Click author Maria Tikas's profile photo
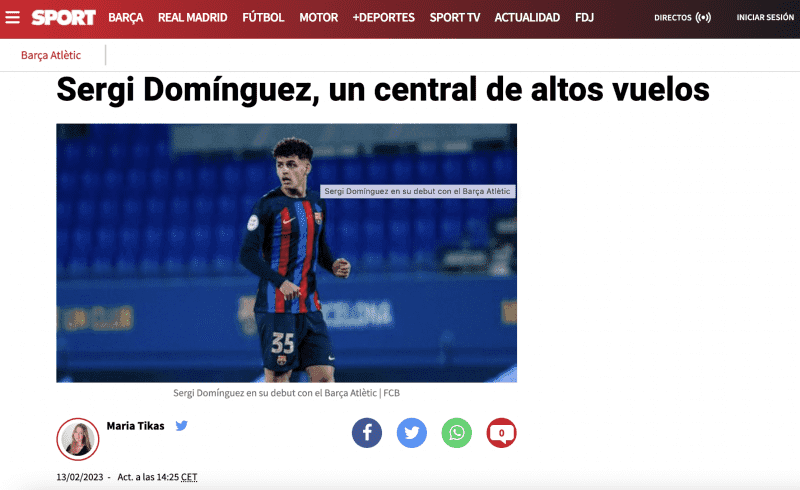The height and width of the screenshot is (490, 800). pyautogui.click(x=78, y=439)
